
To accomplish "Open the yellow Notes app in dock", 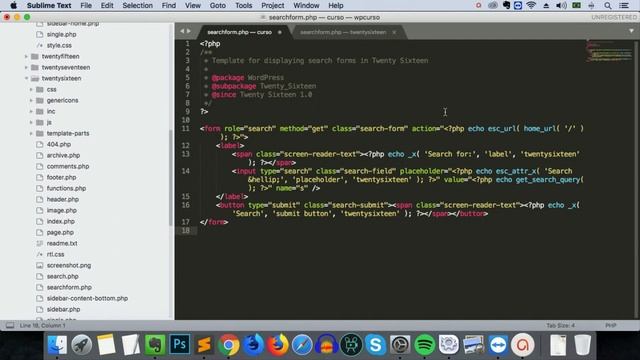I will click(106, 345).
